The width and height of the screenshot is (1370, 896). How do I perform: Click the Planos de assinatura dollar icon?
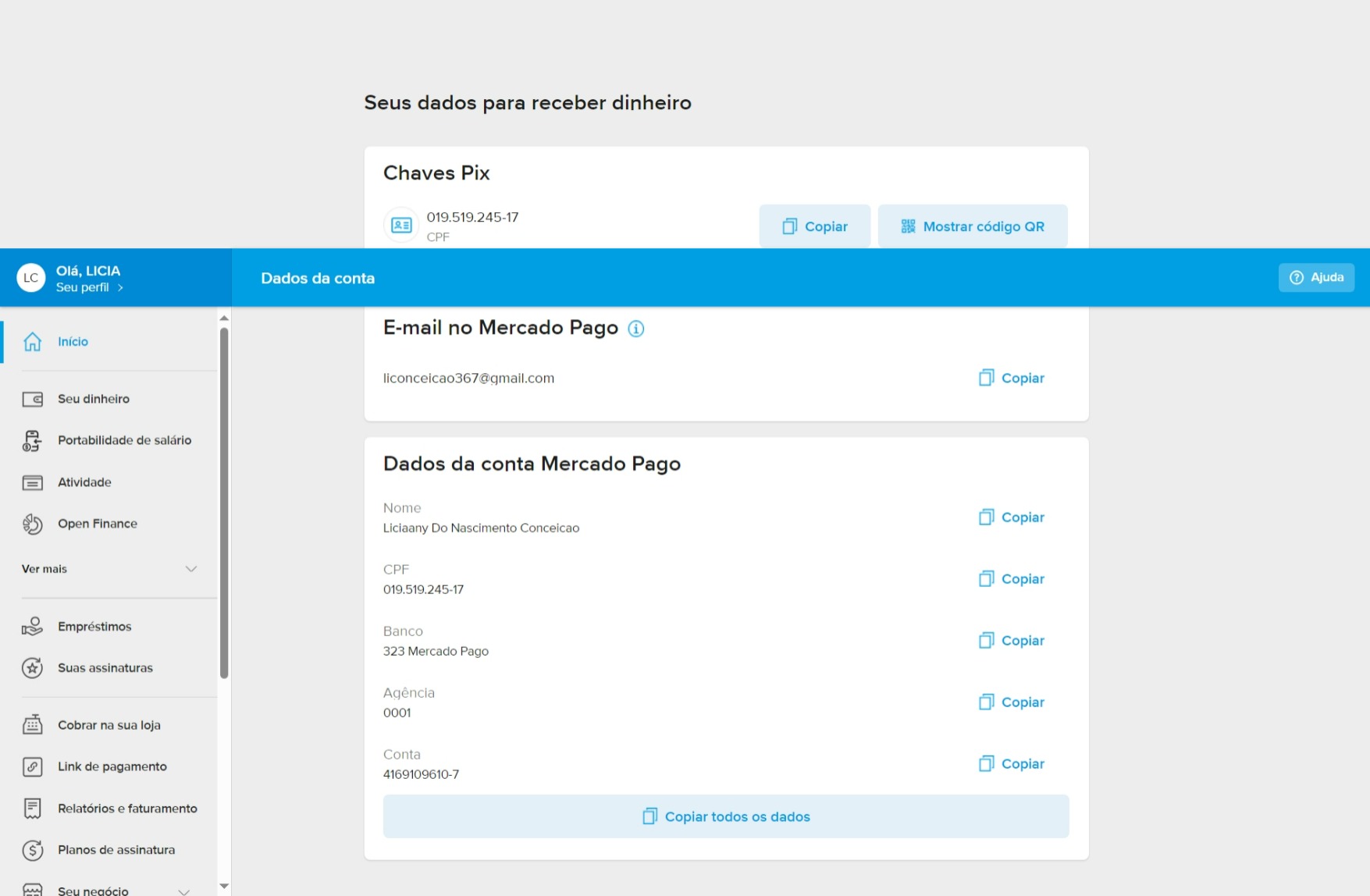coord(32,850)
